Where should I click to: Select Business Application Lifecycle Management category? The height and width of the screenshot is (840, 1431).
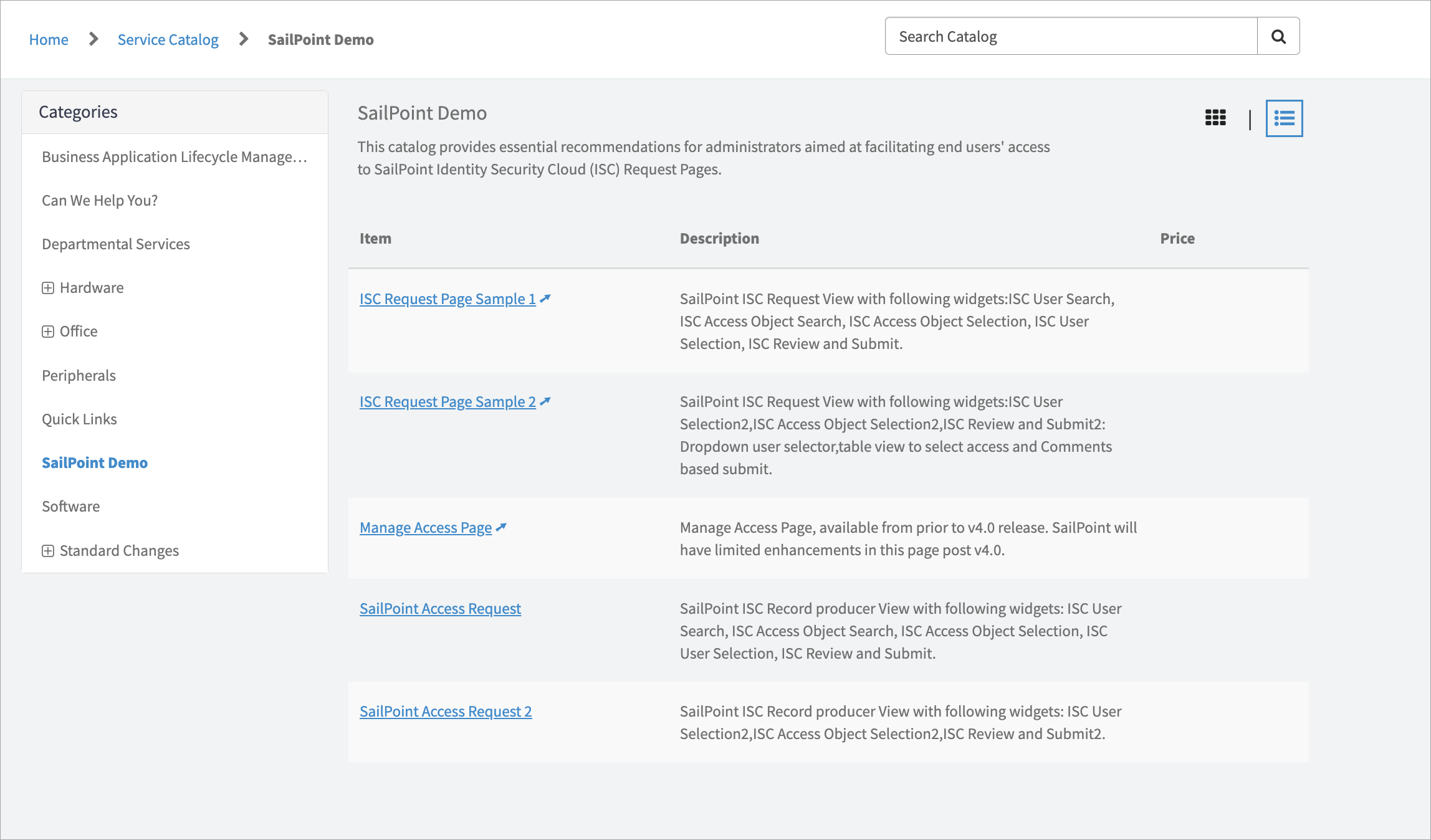pyautogui.click(x=175, y=156)
